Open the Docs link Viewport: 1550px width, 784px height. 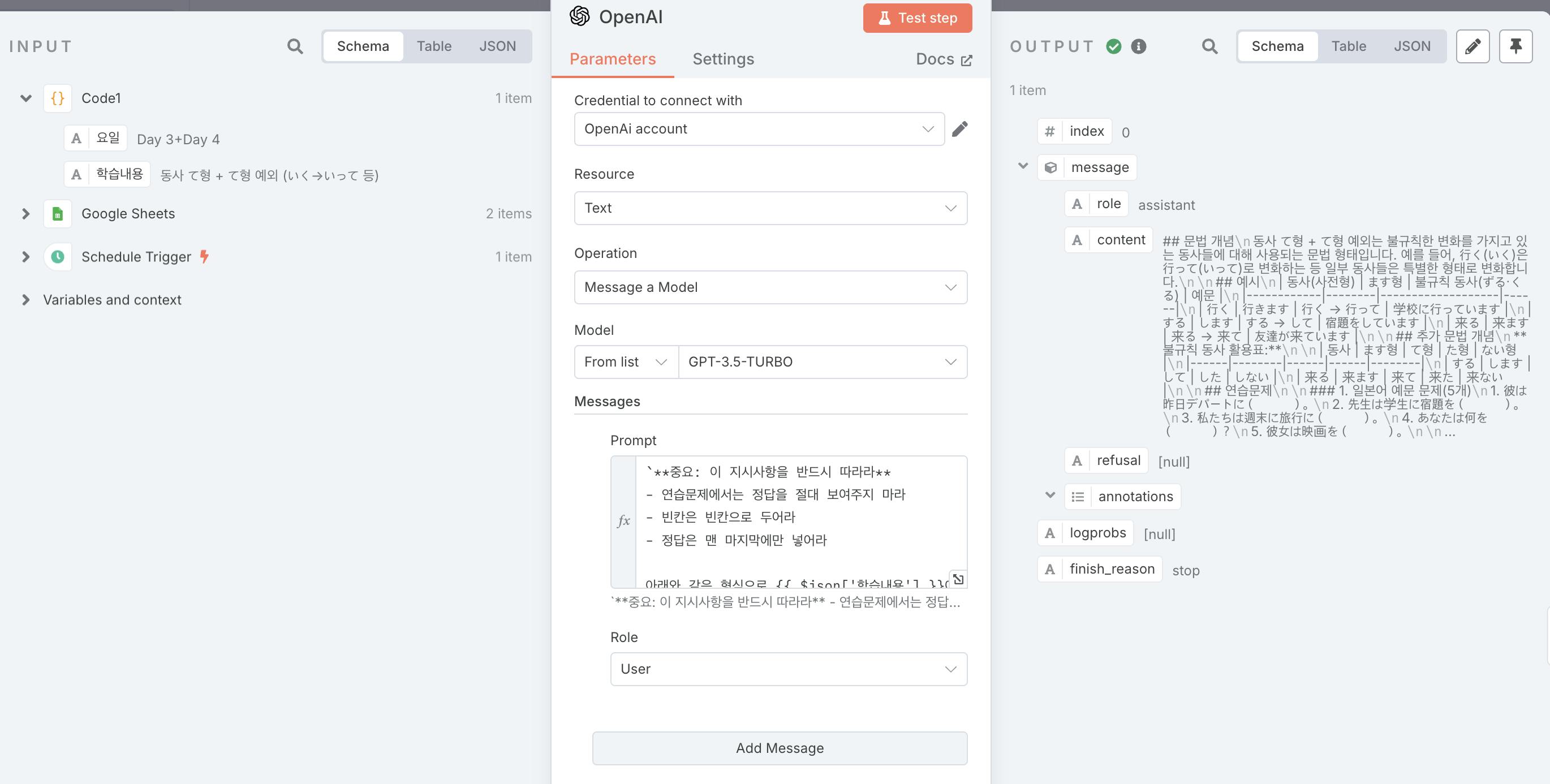click(x=944, y=59)
